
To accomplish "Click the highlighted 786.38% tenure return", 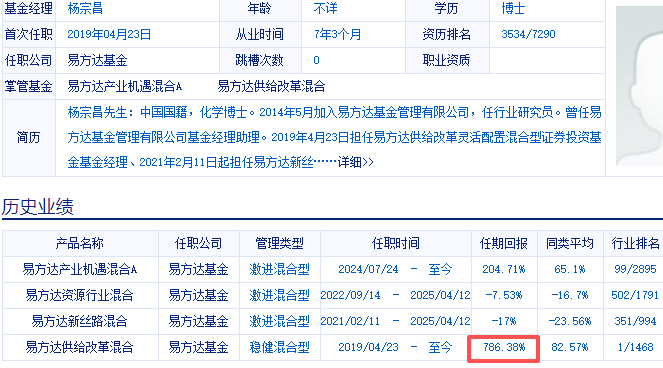I will tap(504, 347).
